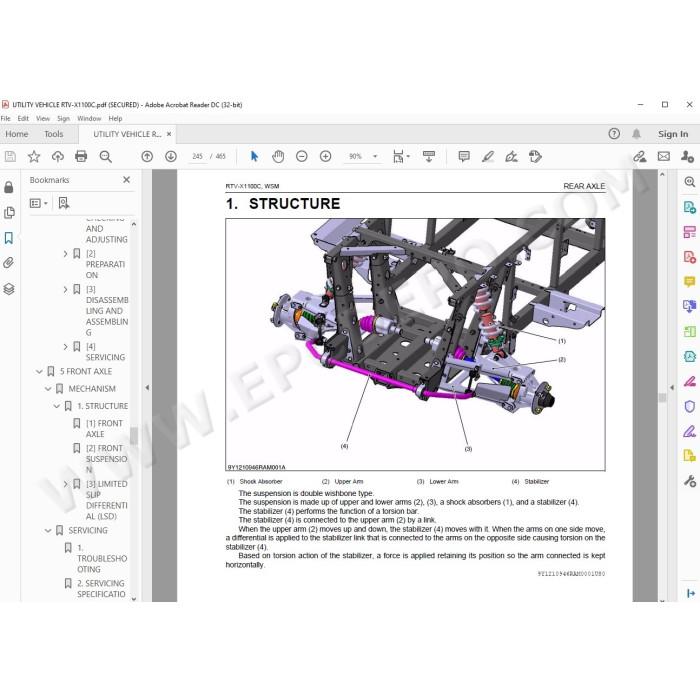Image resolution: width=700 pixels, height=700 pixels.
Task: Open the [2] FRONT SUSPENSION bookmark
Action: [106, 459]
